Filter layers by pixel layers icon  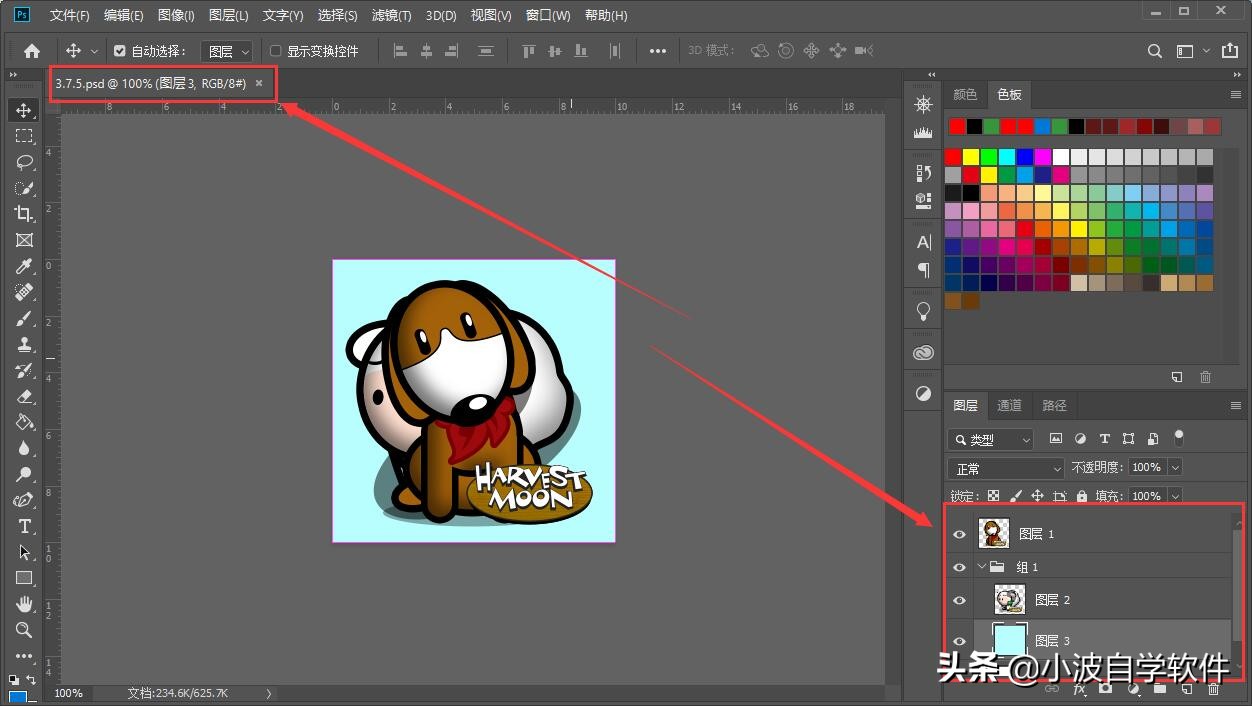pyautogui.click(x=1055, y=439)
